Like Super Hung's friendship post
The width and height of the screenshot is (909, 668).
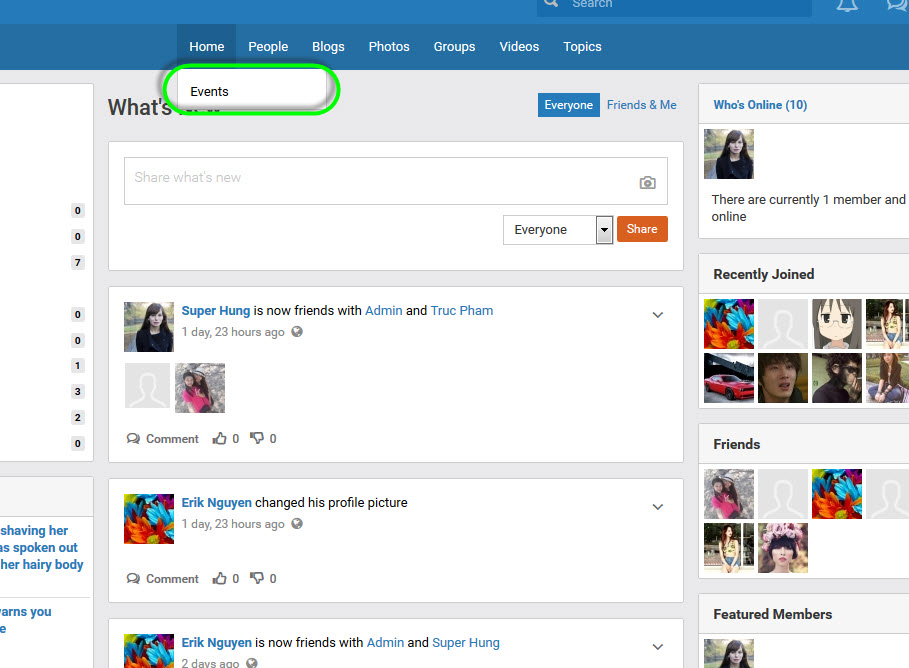[x=220, y=439]
